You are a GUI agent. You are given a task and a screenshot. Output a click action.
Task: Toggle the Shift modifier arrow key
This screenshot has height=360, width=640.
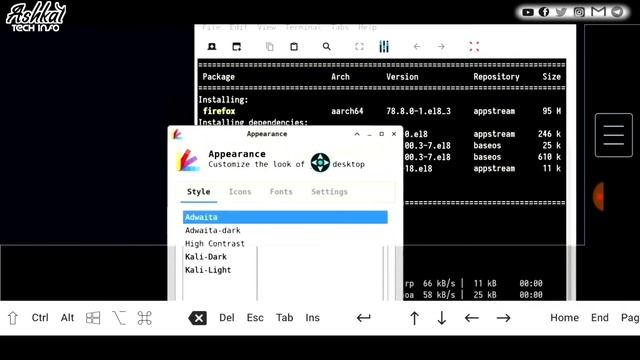click(x=13, y=318)
